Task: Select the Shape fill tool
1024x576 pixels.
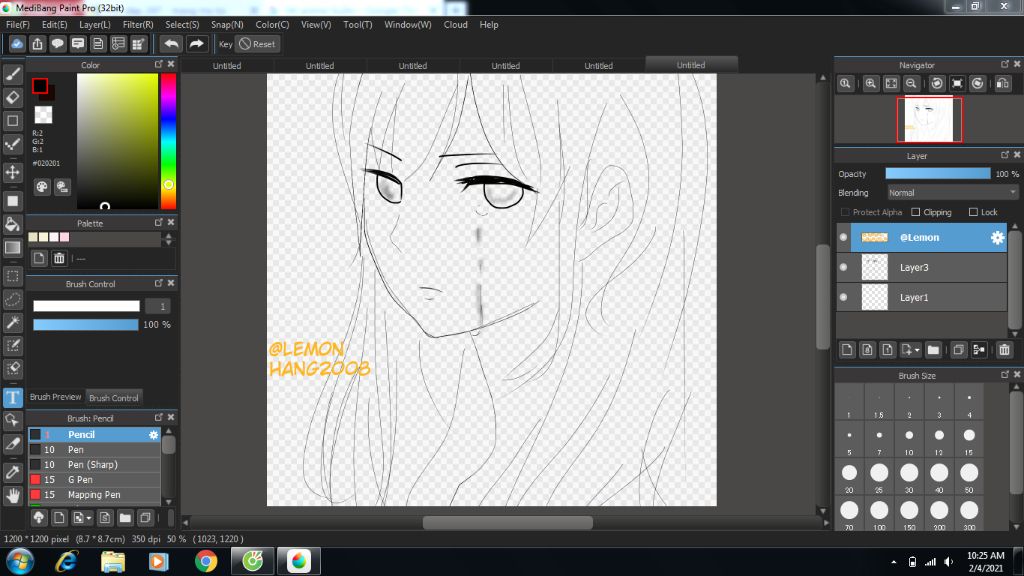Action: tap(12, 200)
